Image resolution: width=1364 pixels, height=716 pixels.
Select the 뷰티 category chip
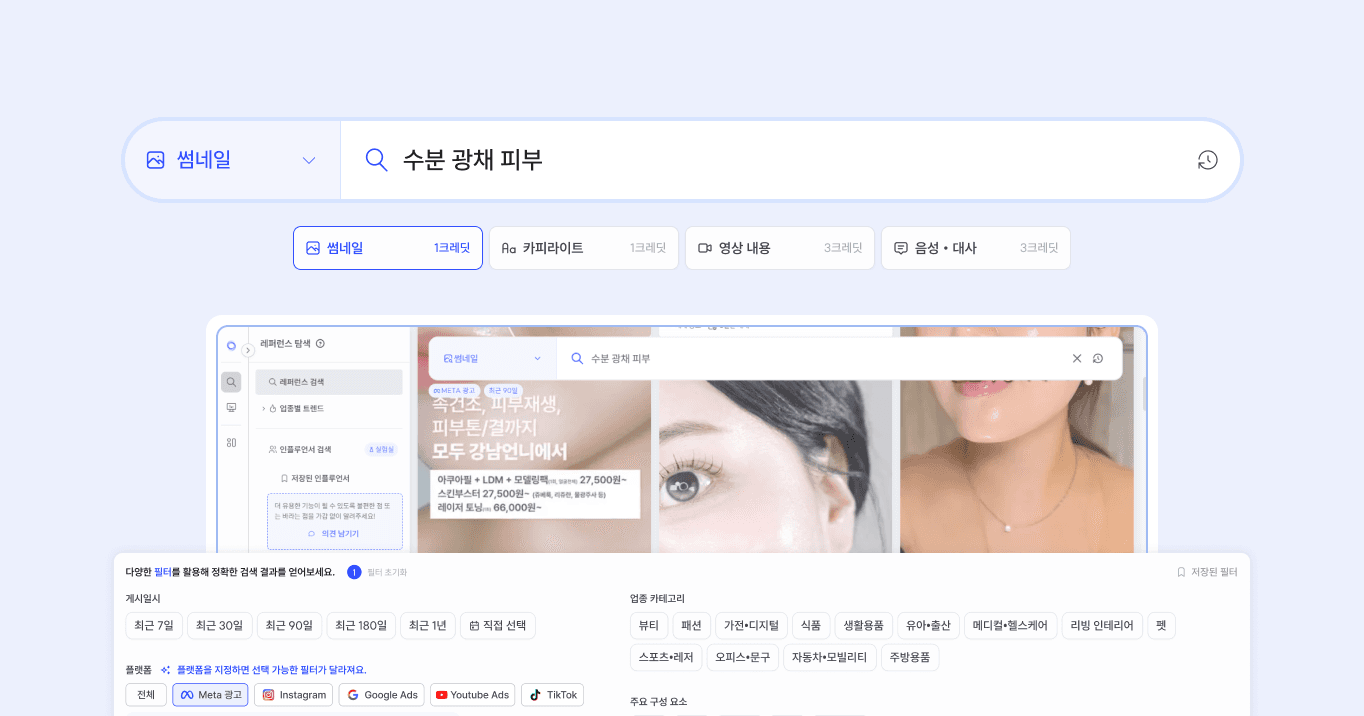pyautogui.click(x=649, y=626)
